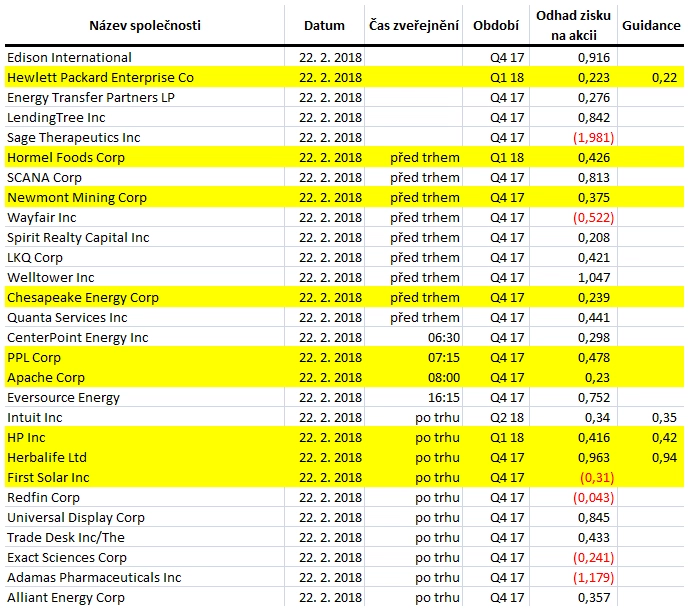
Task: Click 'po trhu' in the Alliant Energy row
Action: pos(437,598)
